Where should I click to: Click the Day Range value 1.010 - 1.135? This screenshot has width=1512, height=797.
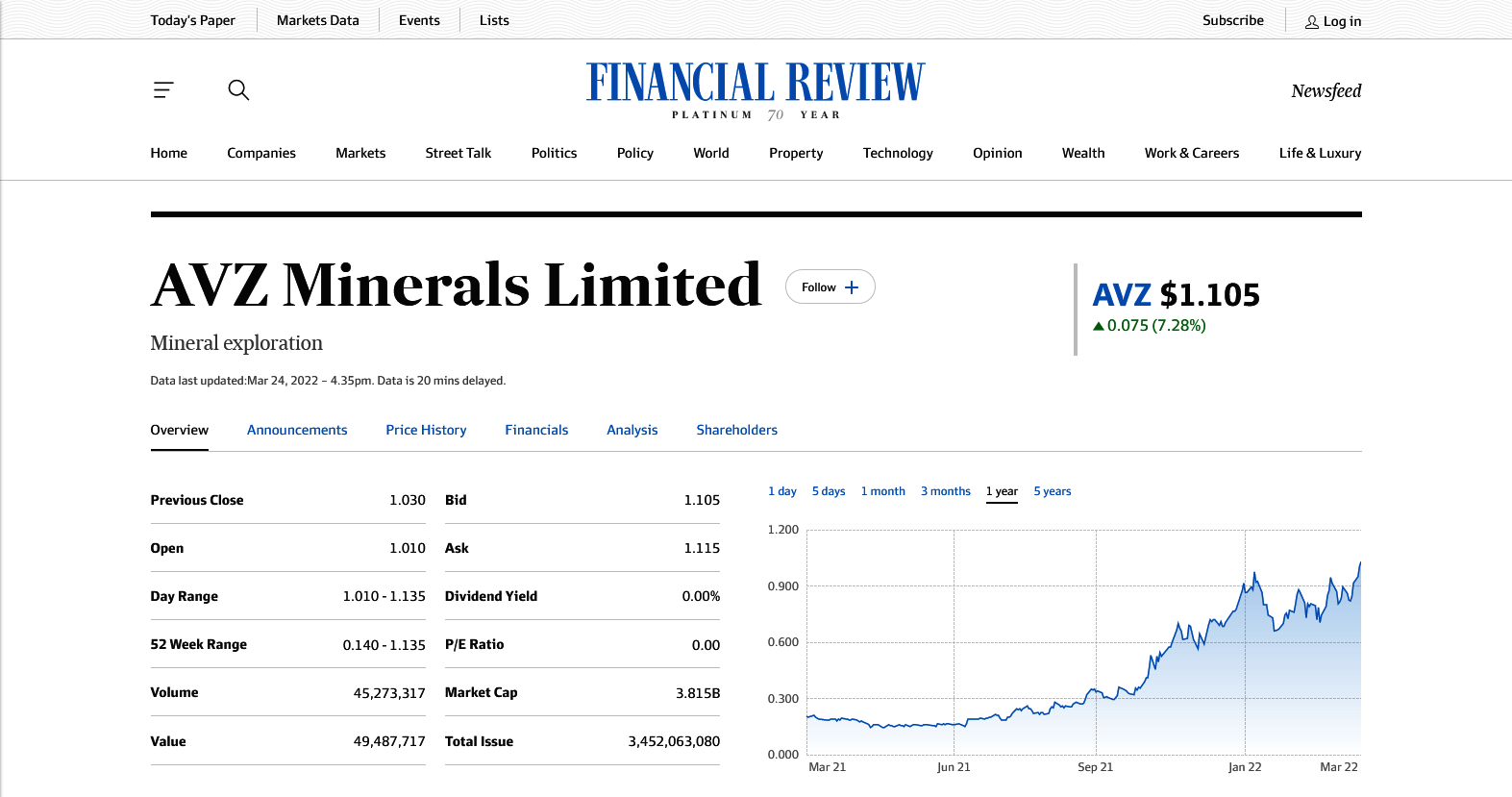coord(384,596)
